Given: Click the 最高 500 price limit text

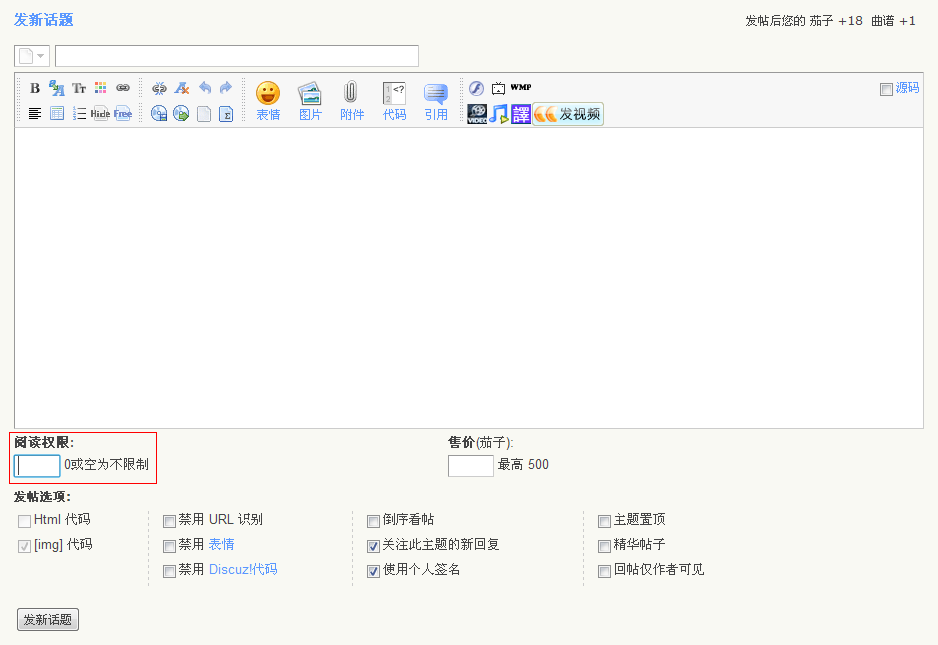Looking at the screenshot, I should pos(523,464).
